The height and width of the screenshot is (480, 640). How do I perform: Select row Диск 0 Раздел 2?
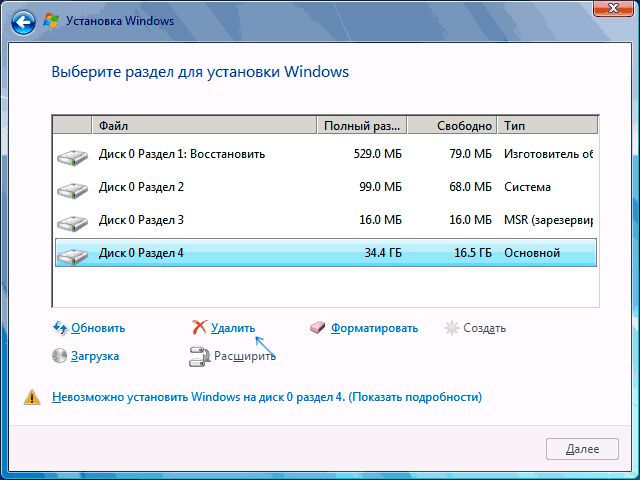tap(326, 187)
